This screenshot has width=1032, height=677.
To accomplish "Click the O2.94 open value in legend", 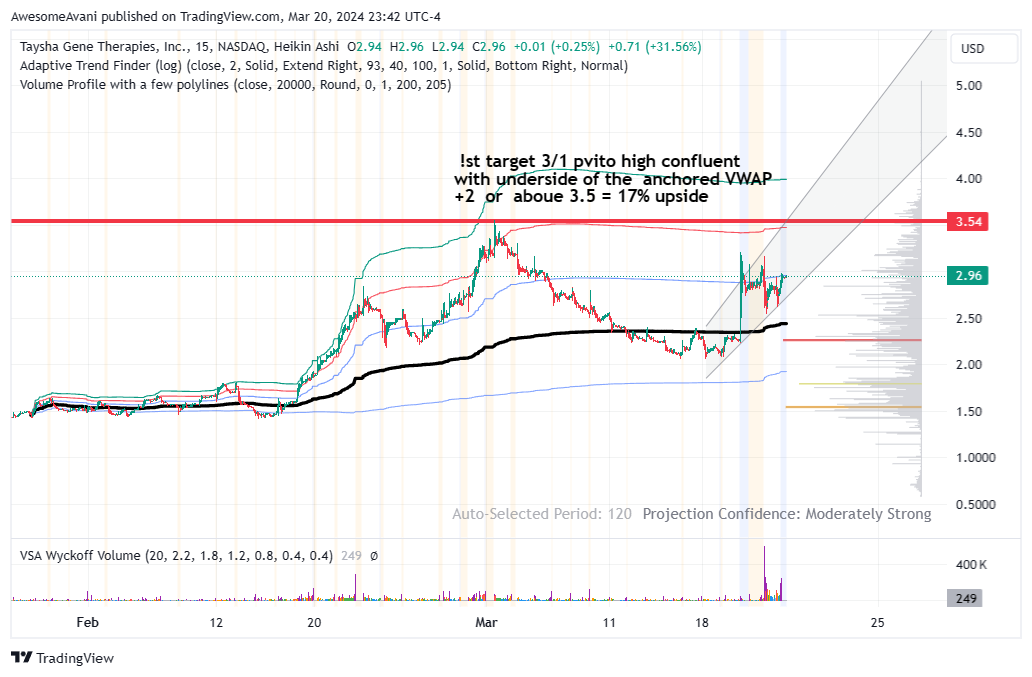I will (x=365, y=47).
